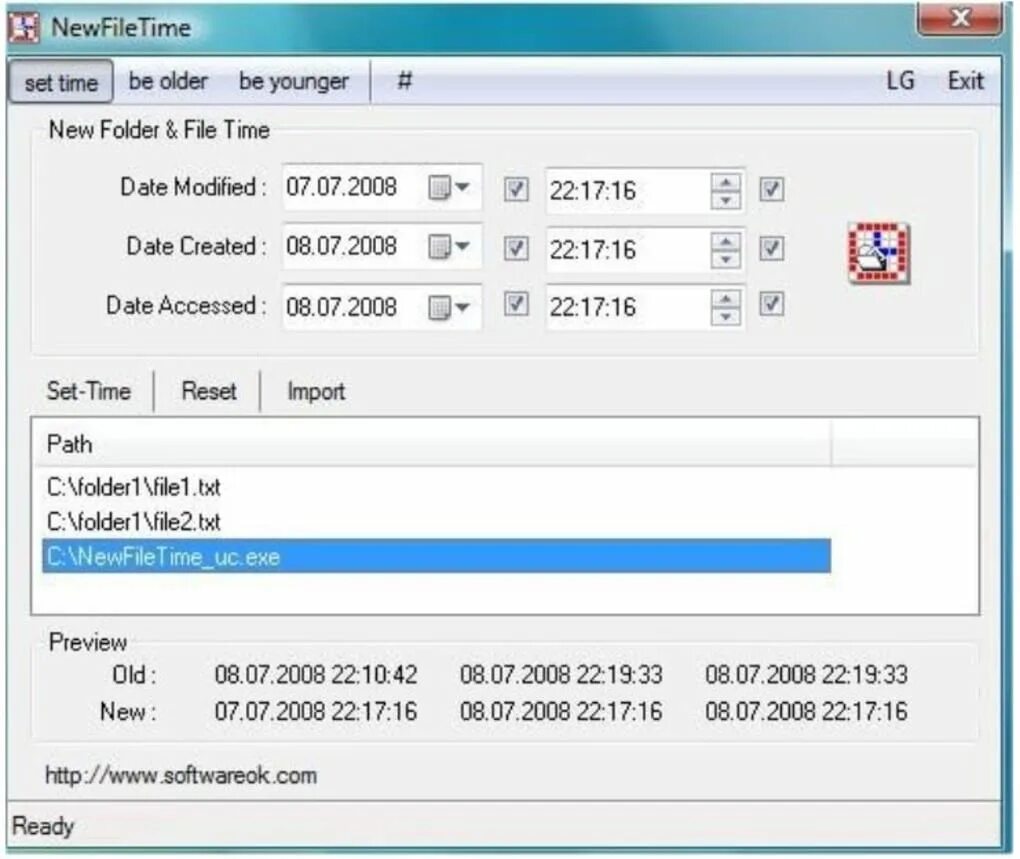Decrease the Date Modified time with down arrow
The width and height of the screenshot is (1020, 859).
coord(726,201)
